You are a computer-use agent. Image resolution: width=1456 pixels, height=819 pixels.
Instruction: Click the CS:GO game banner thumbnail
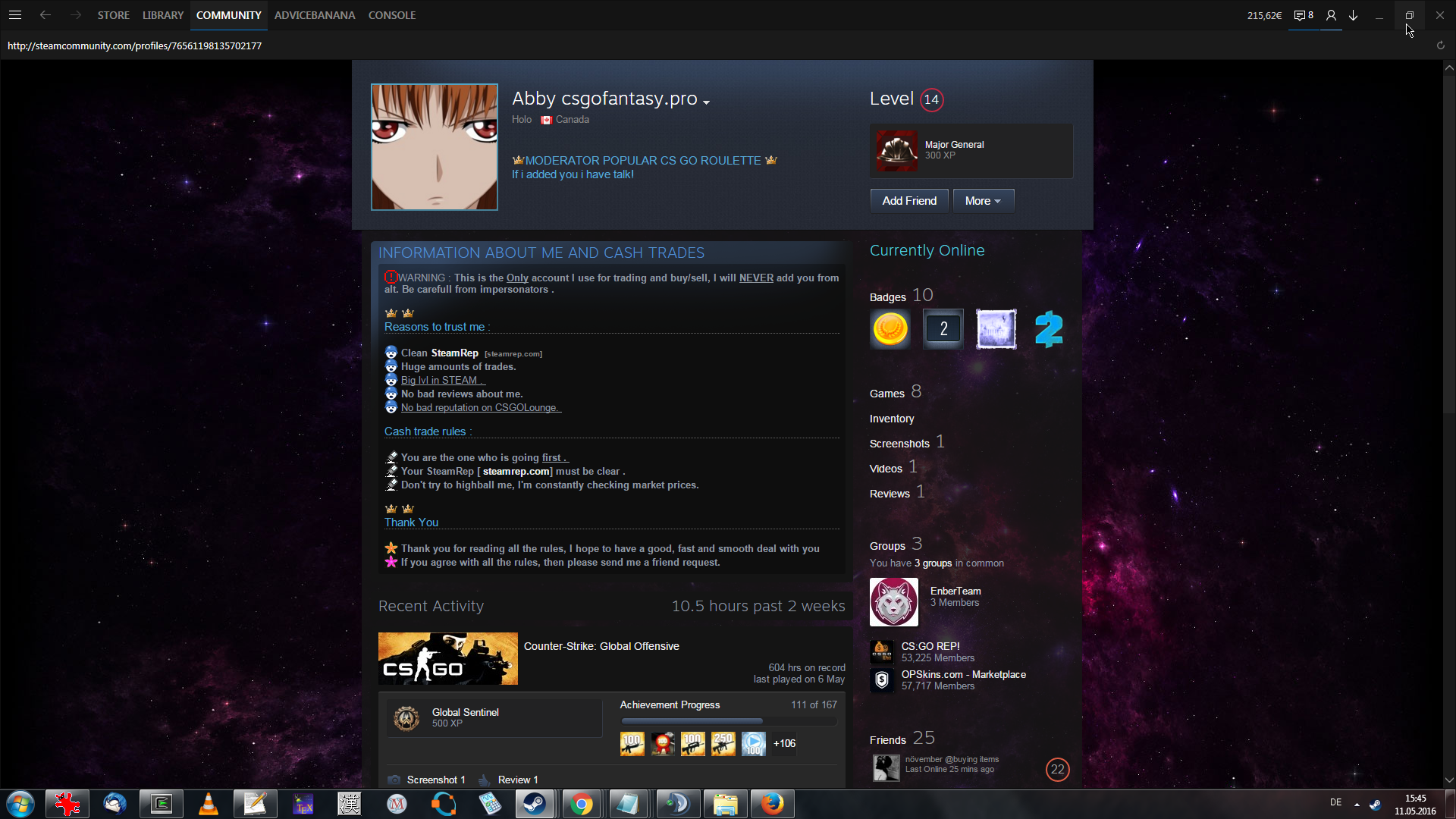click(447, 658)
